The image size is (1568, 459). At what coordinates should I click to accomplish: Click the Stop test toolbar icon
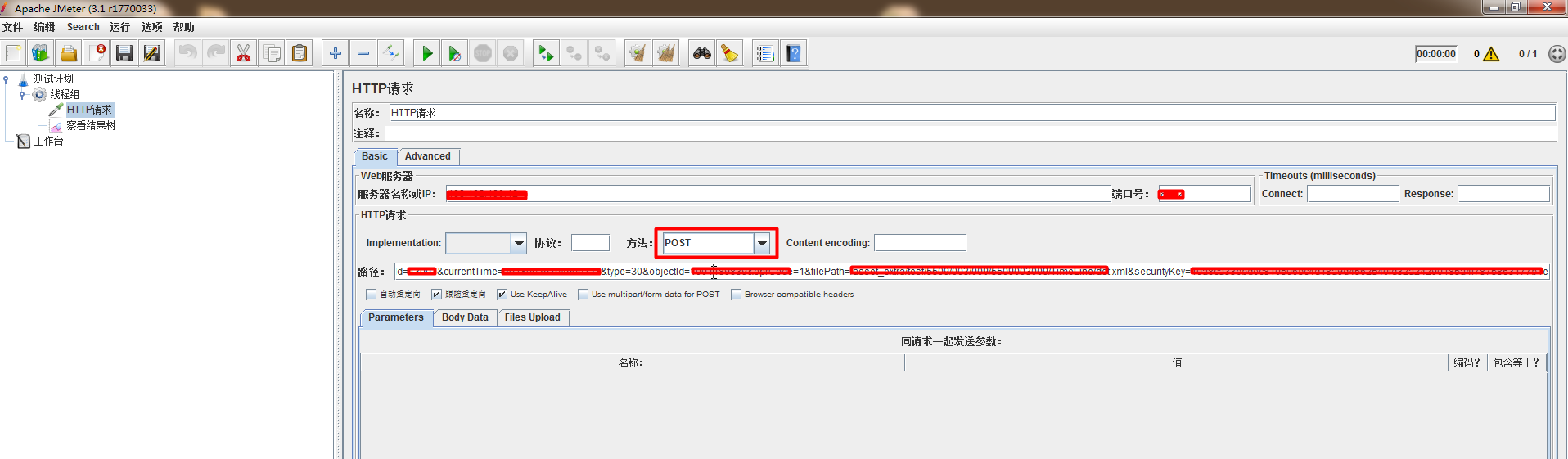pyautogui.click(x=483, y=54)
